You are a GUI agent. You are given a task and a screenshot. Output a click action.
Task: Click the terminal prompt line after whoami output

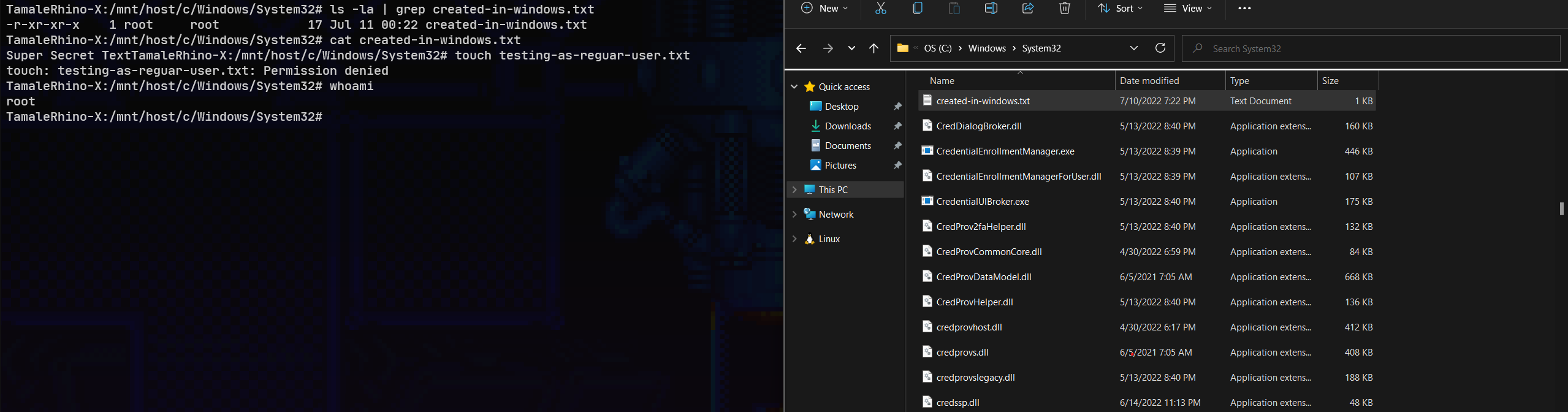click(164, 116)
